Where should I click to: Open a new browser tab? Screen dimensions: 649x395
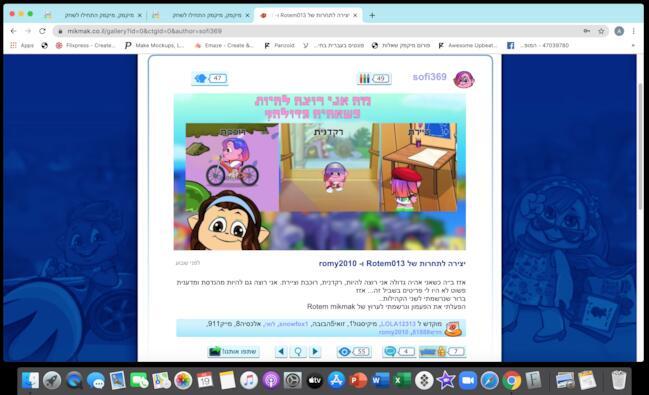pyautogui.click(x=372, y=15)
